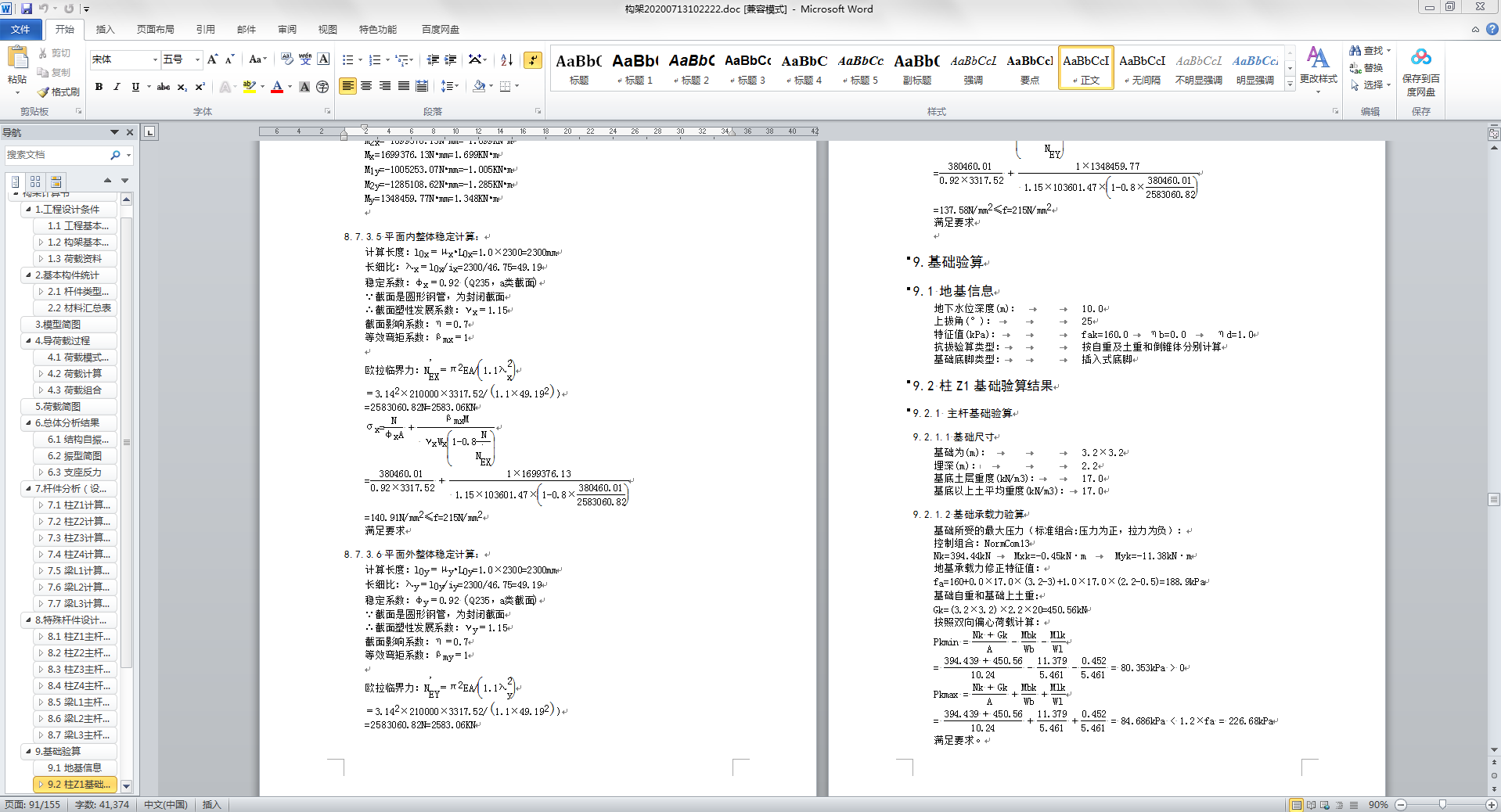Click the superscript x² icon
This screenshot has width=1501, height=812.
(200, 87)
